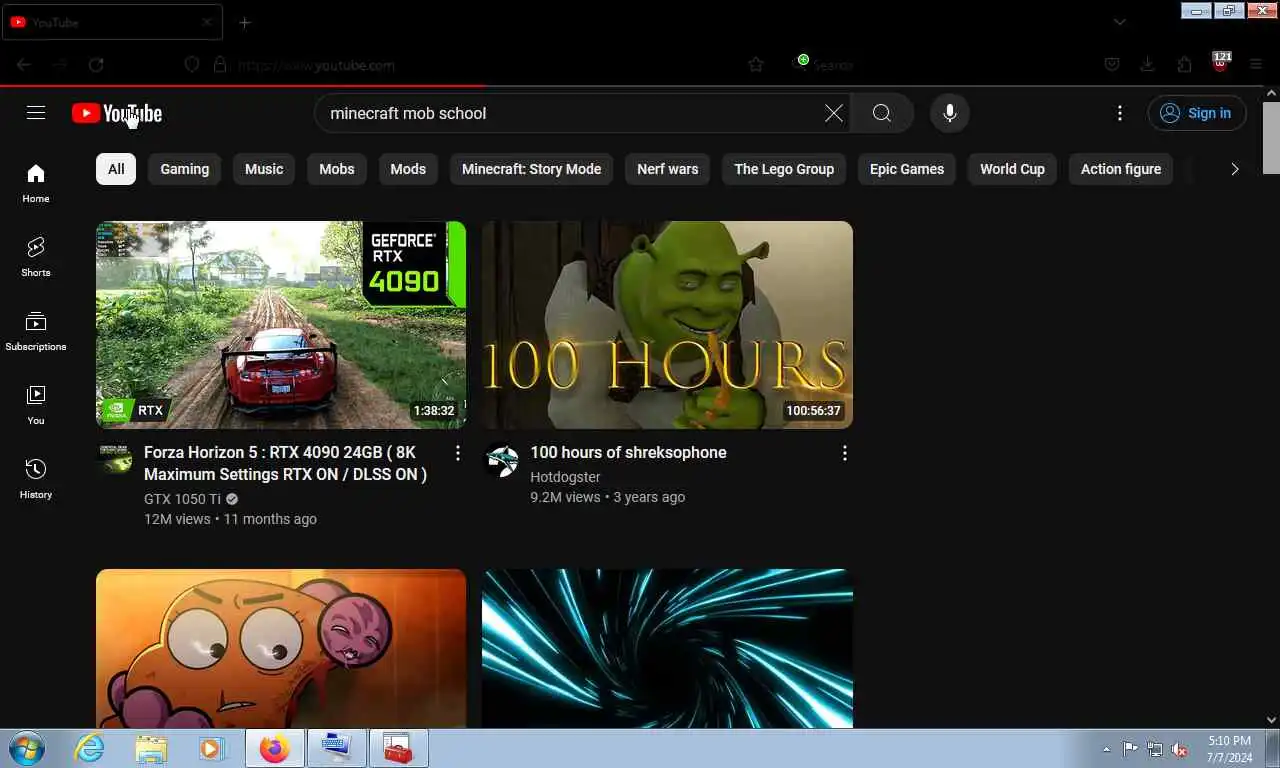The image size is (1280, 768).
Task: Select the Gaming filter chip
Action: 185,169
